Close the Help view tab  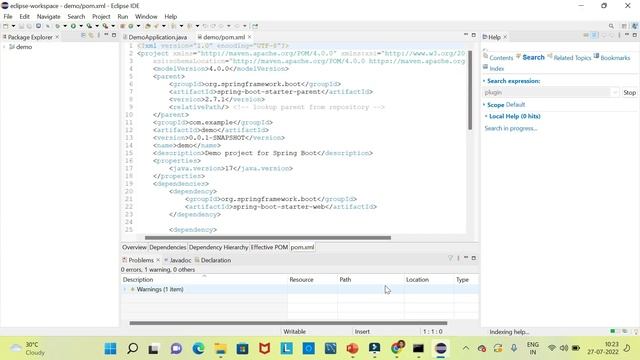tap(505, 37)
